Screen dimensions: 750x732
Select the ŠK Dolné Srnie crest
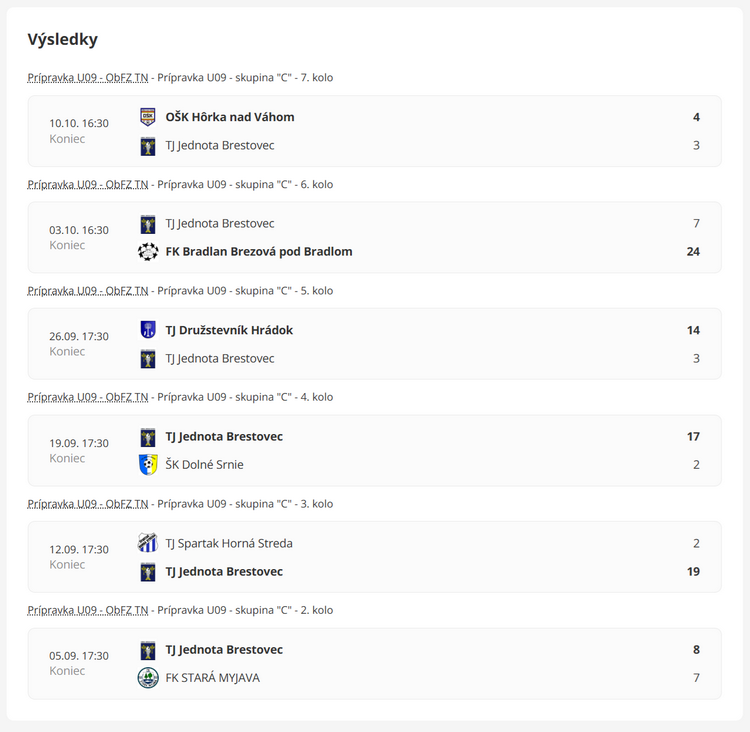[148, 464]
